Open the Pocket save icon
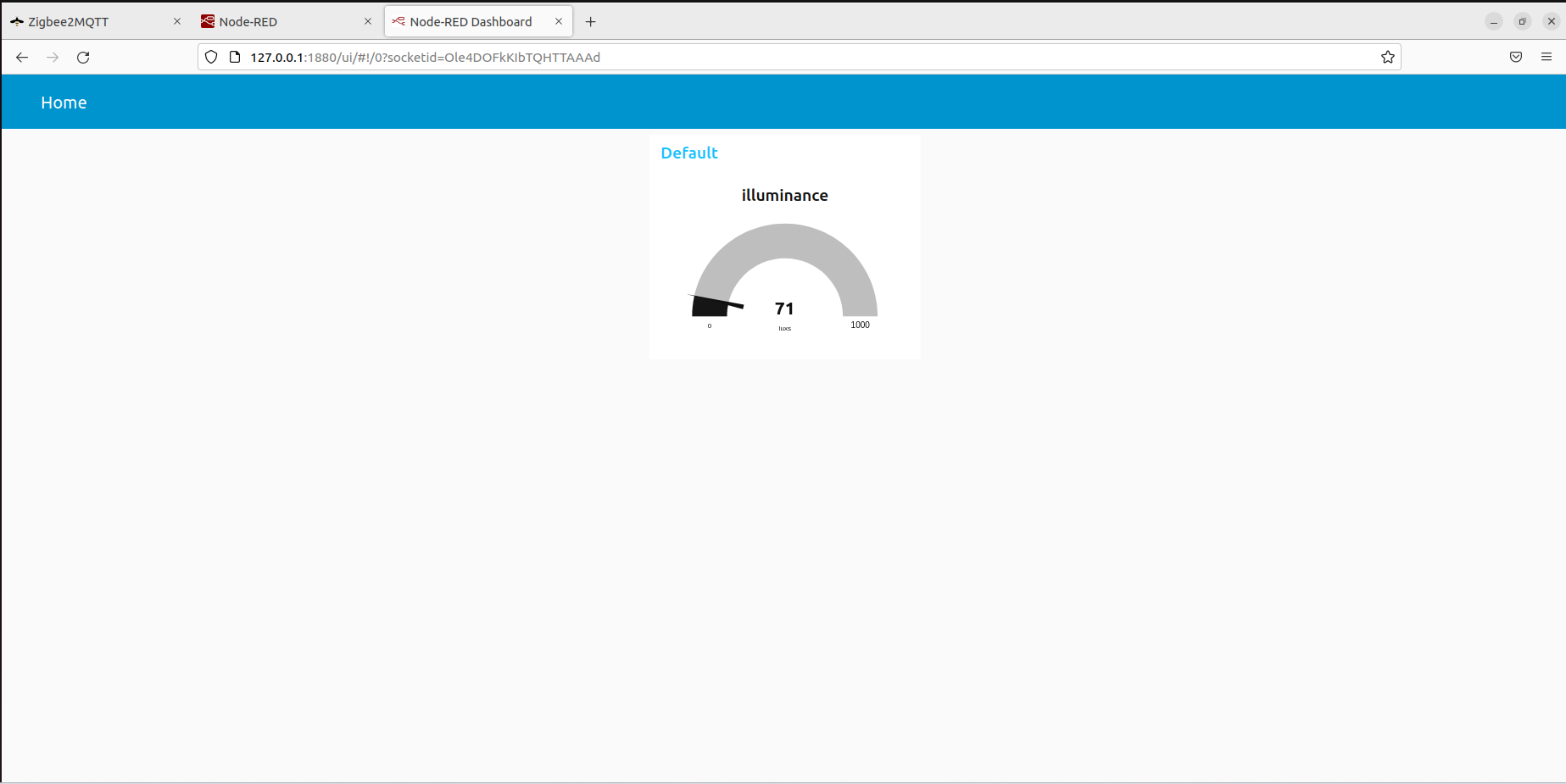Image resolution: width=1566 pixels, height=784 pixels. 1516,57
